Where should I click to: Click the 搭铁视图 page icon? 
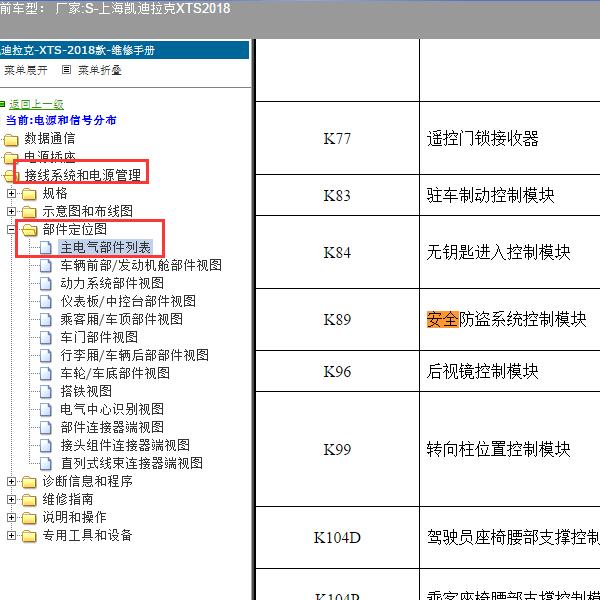coord(46,391)
